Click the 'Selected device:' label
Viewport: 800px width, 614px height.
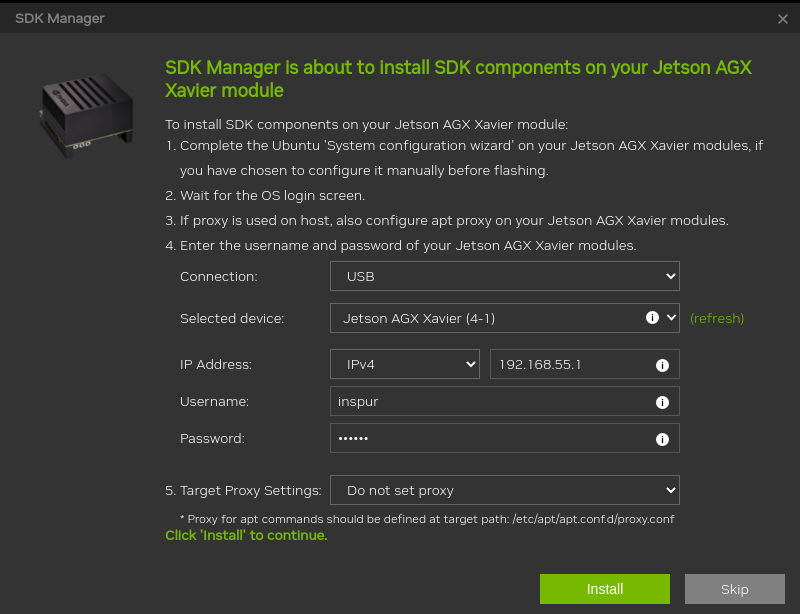point(232,318)
